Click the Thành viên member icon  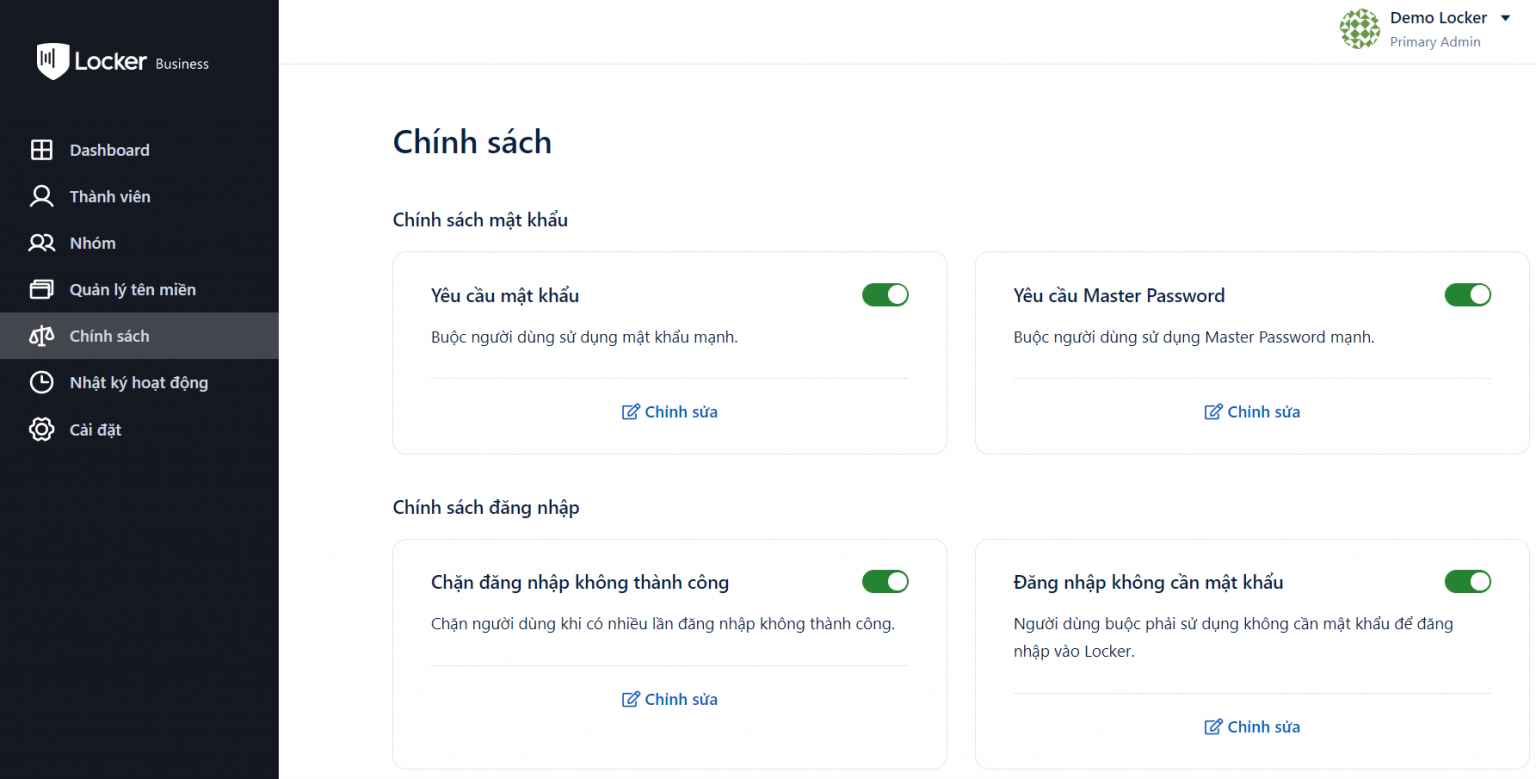(x=42, y=196)
